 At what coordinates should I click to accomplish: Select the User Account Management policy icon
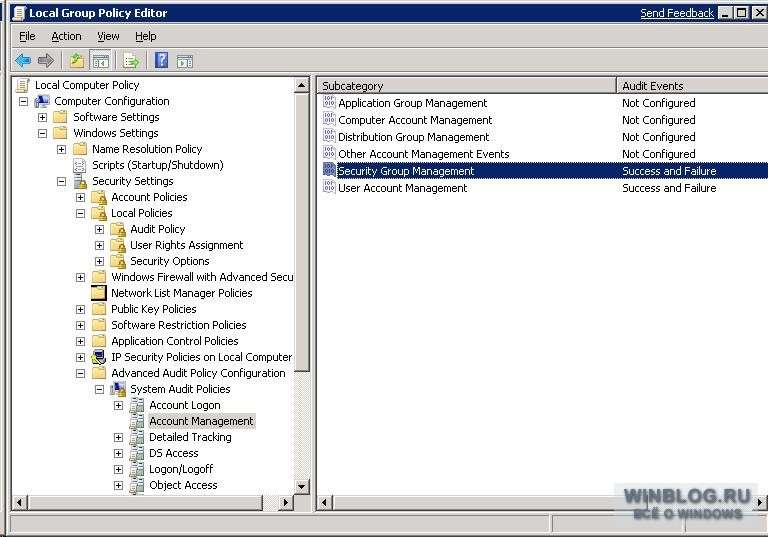329,188
